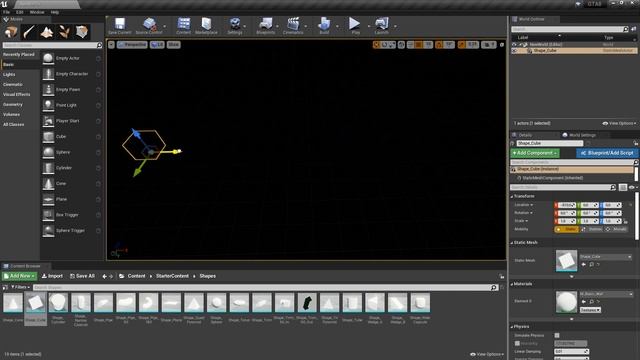Toggle visibility eye for the world row in outliner
The width and height of the screenshot is (640, 360).
click(514, 44)
